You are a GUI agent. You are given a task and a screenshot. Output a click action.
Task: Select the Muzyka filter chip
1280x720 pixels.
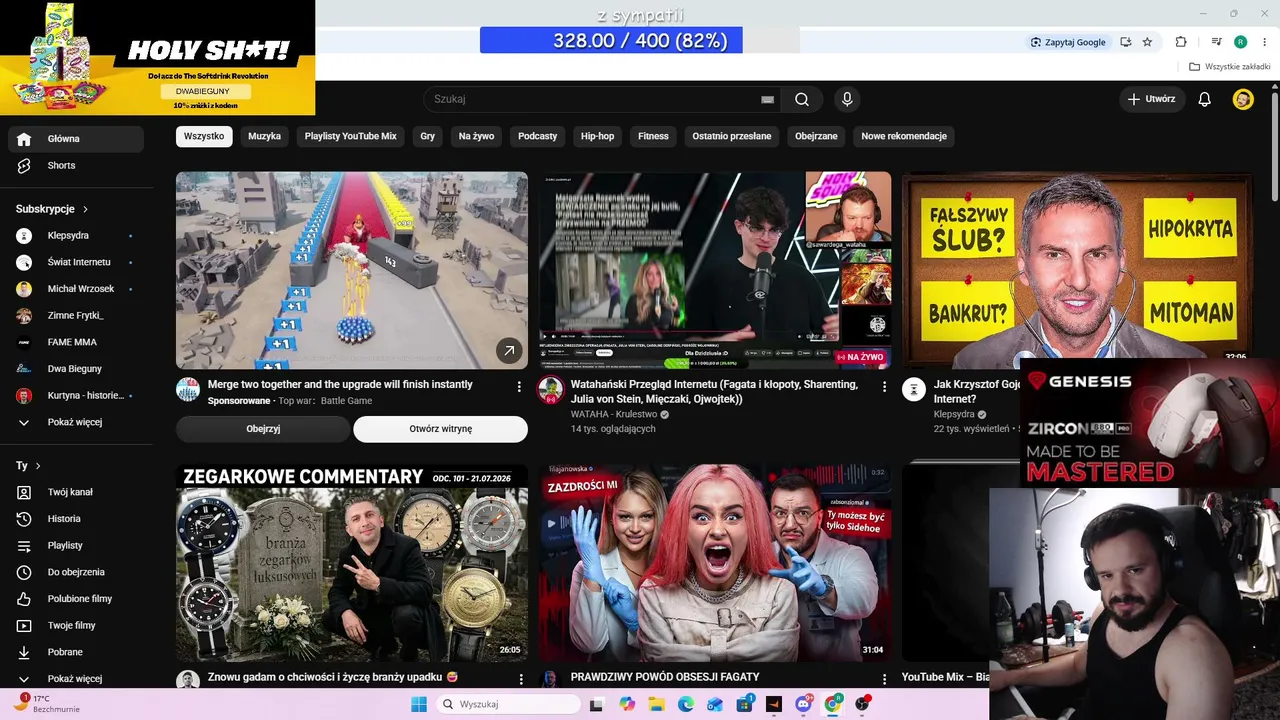click(265, 136)
